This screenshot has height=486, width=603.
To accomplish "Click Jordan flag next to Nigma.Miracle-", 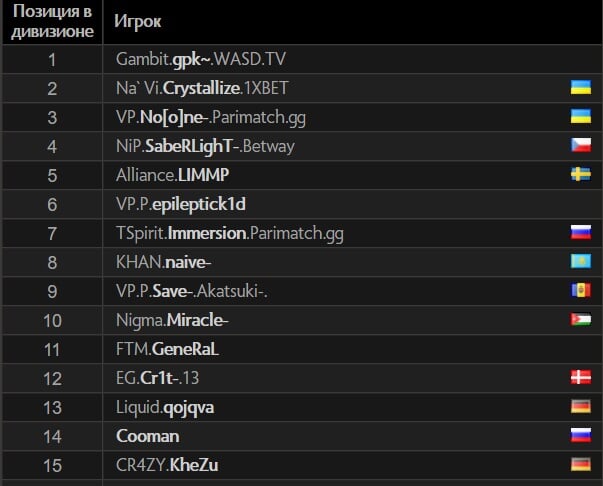I will (x=581, y=320).
